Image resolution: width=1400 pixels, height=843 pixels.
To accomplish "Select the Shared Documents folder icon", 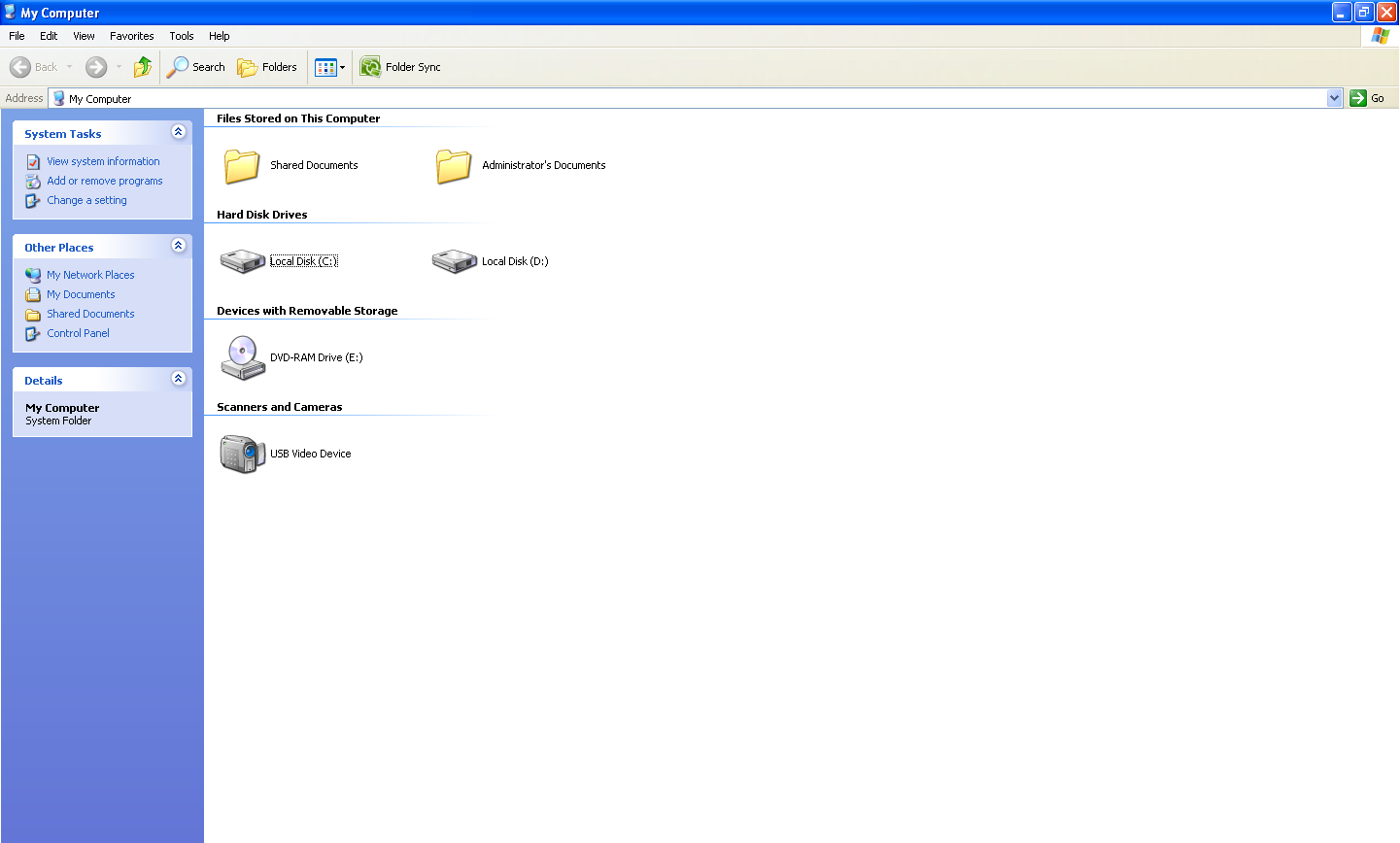I will (242, 166).
